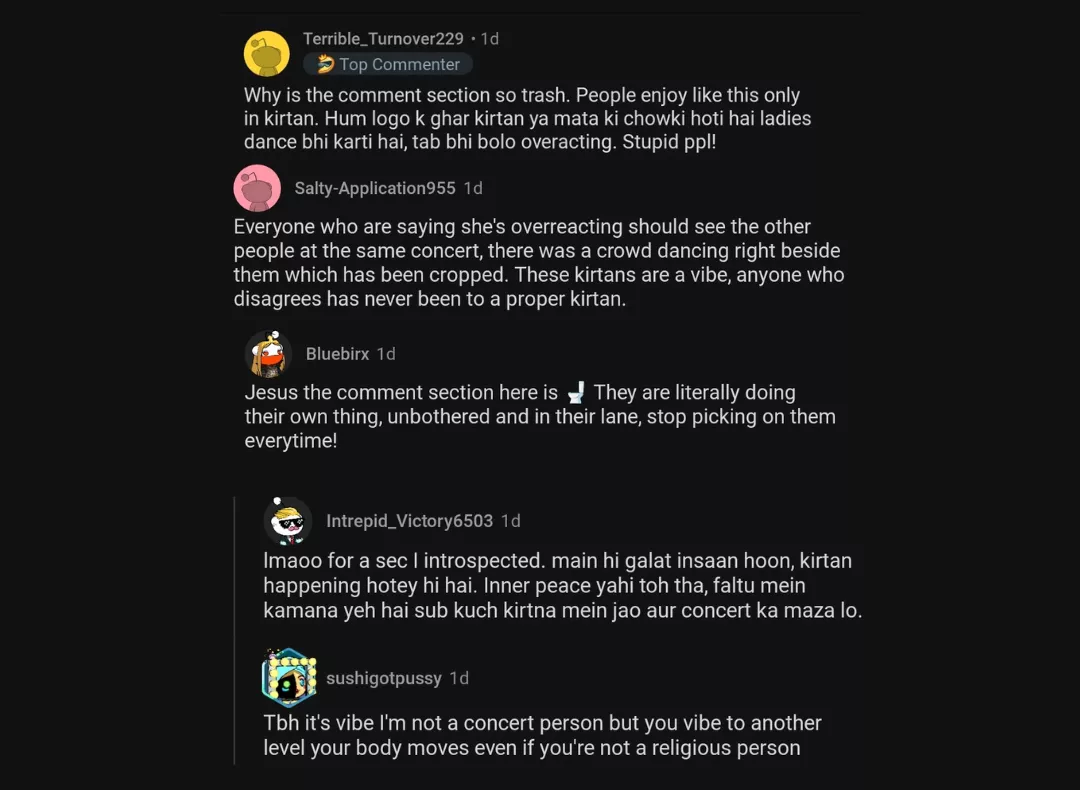Image resolution: width=1080 pixels, height=790 pixels.
Task: Click the sushigotpussy username
Action: [383, 678]
